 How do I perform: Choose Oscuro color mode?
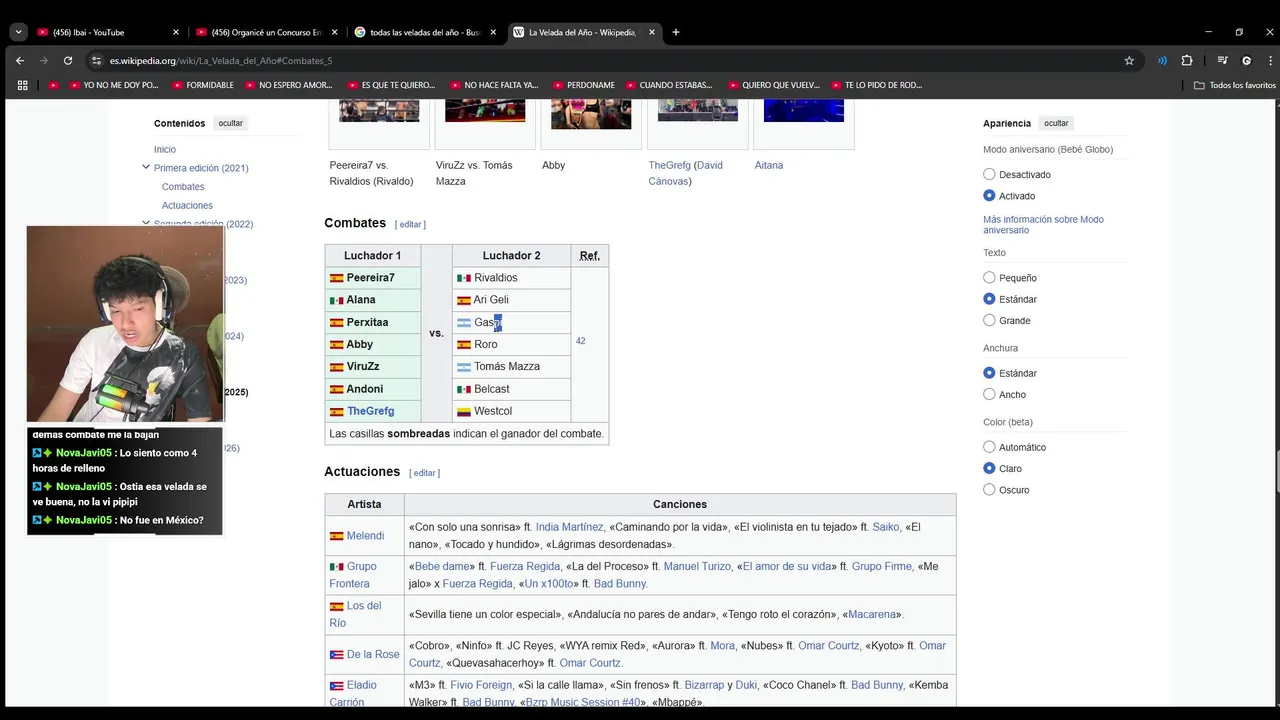[989, 489]
